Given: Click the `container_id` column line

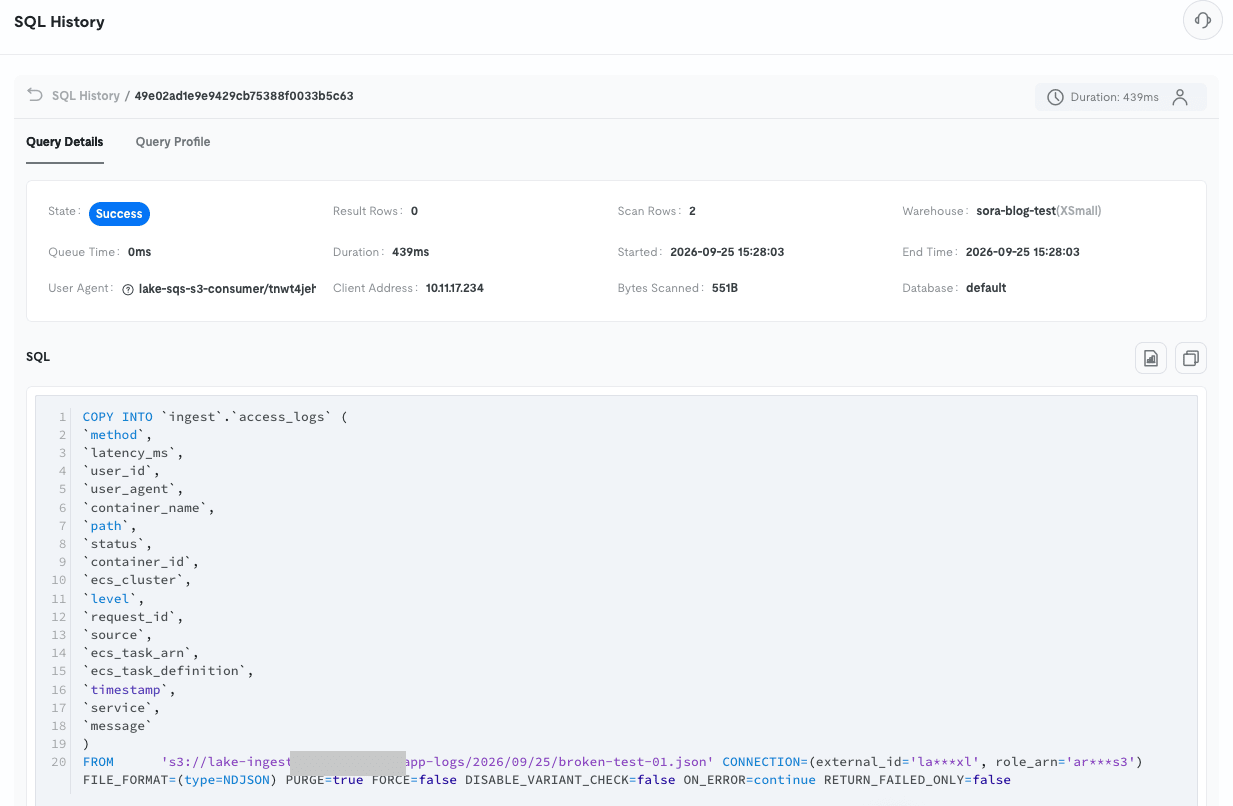Looking at the screenshot, I should point(142,562).
